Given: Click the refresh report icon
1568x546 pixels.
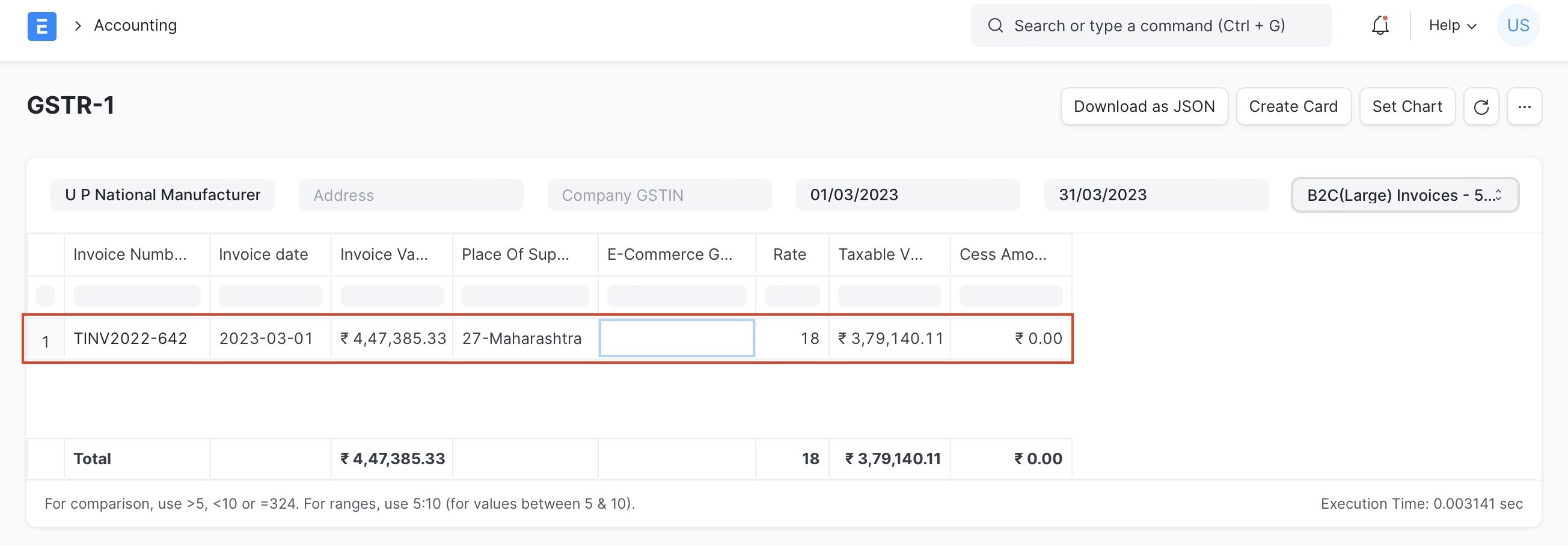Looking at the screenshot, I should [x=1481, y=107].
